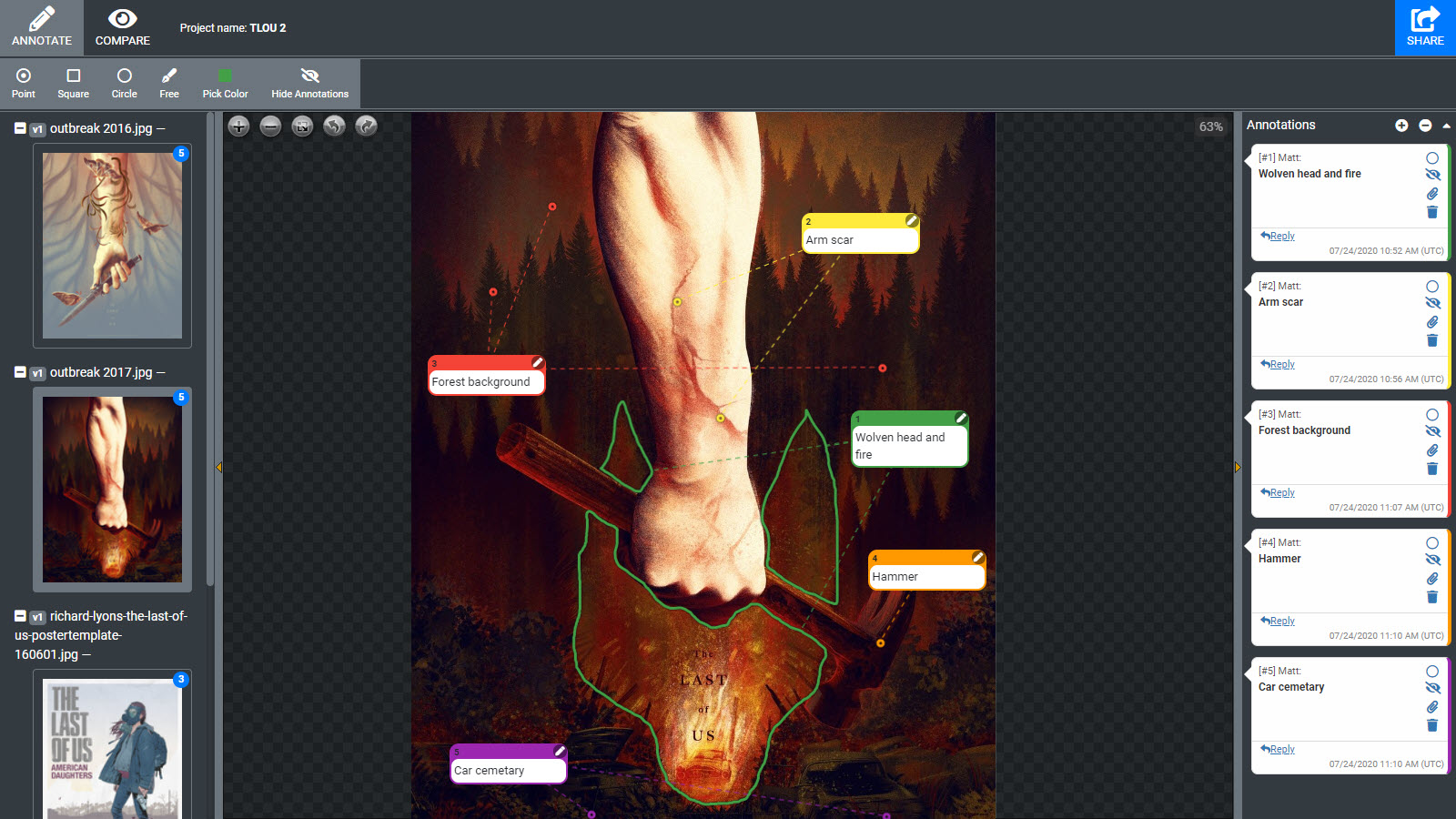Hide annotation #1 Wolven head and fire
Screen dimensions: 1456x819
(1432, 175)
